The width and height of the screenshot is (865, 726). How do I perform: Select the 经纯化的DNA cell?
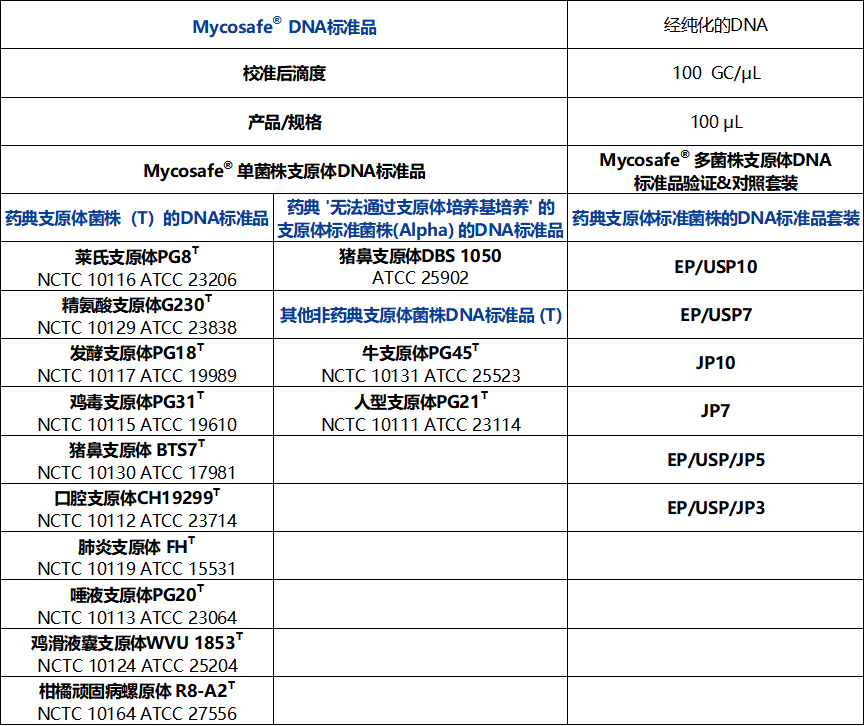pos(716,25)
